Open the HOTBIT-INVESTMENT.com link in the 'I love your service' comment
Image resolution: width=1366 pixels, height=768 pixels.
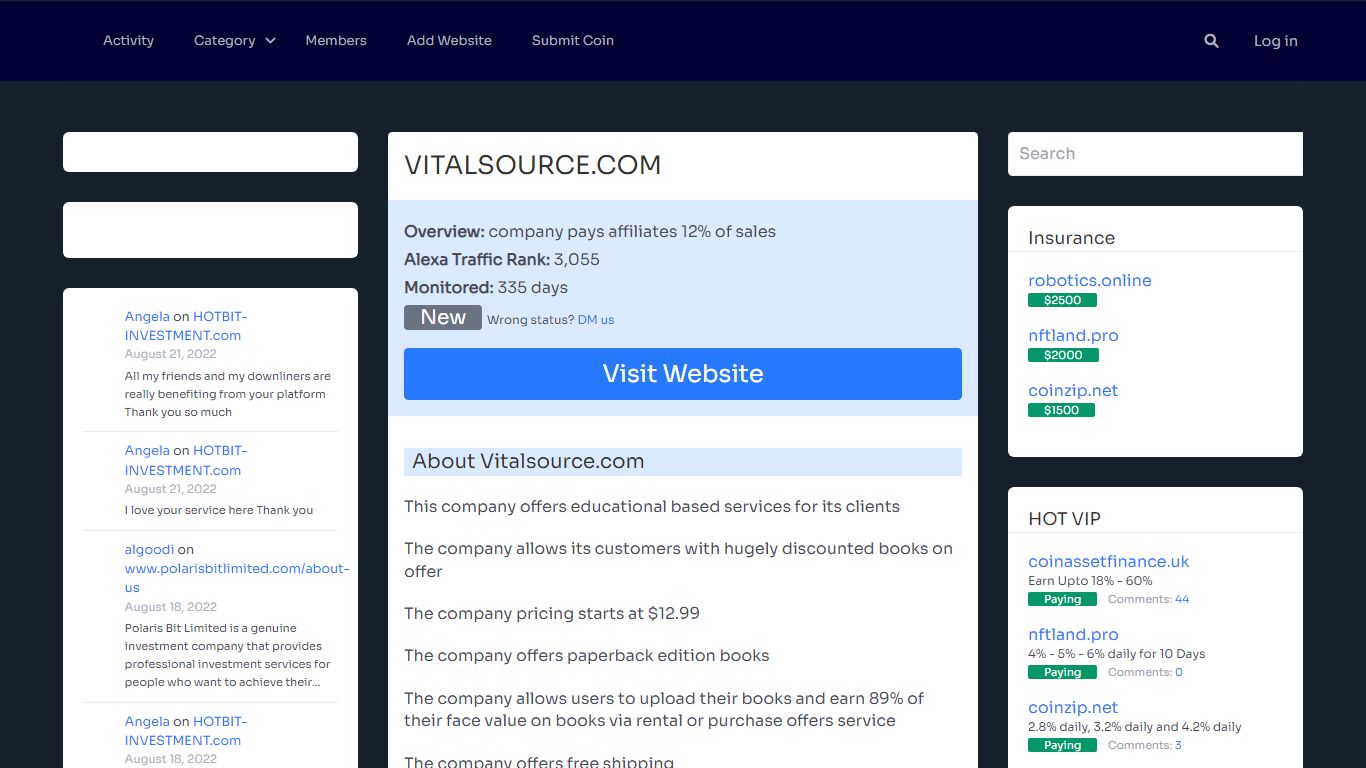tap(185, 460)
